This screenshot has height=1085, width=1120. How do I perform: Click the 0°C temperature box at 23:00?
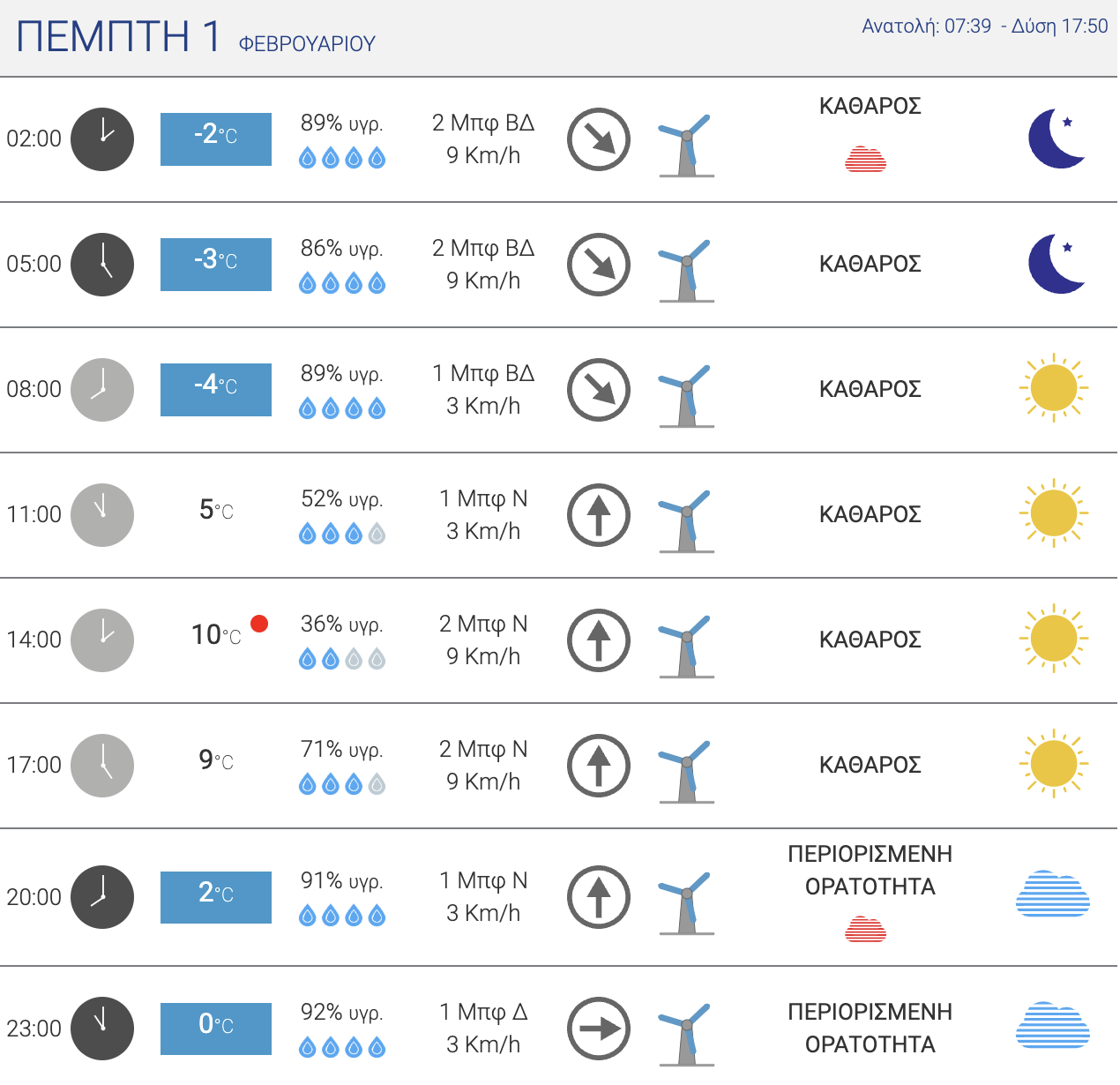pos(216,1029)
